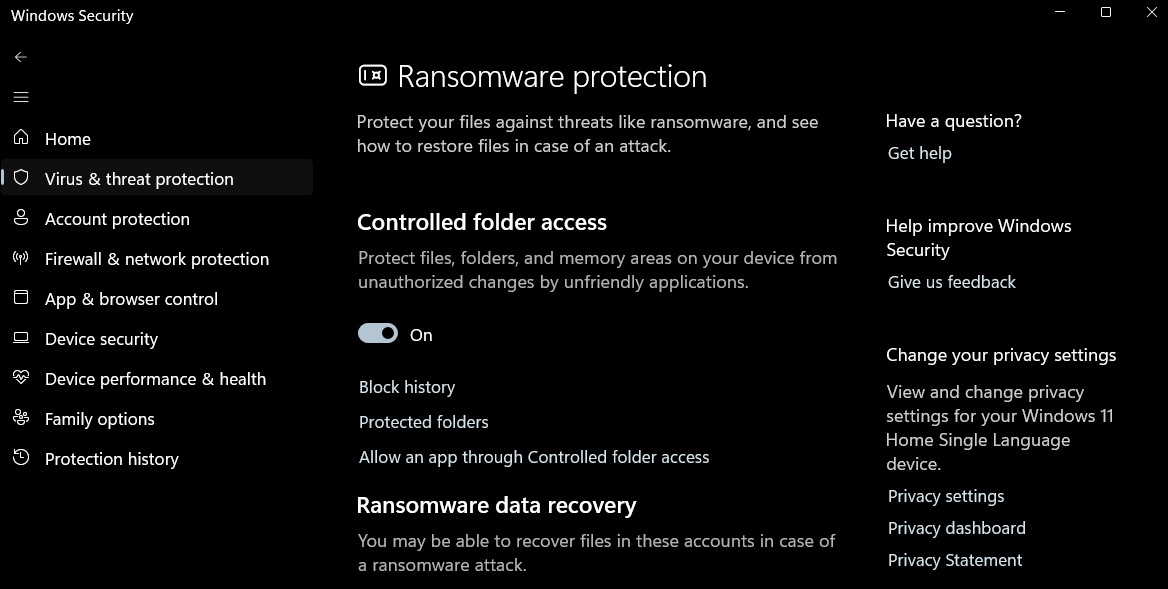Click the Ransomware protection header icon

coord(370,75)
